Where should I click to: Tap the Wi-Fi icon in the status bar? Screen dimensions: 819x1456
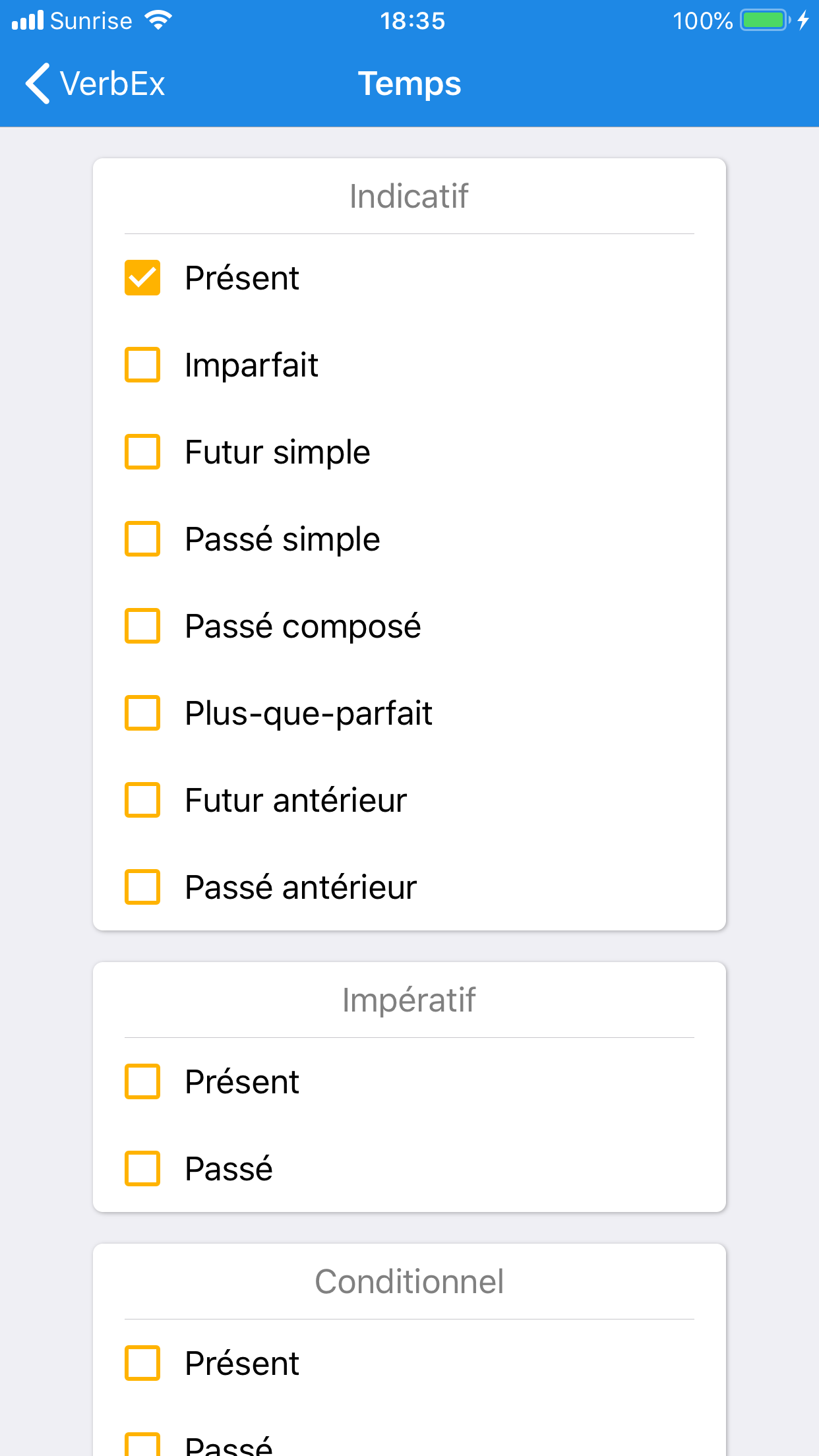click(158, 20)
